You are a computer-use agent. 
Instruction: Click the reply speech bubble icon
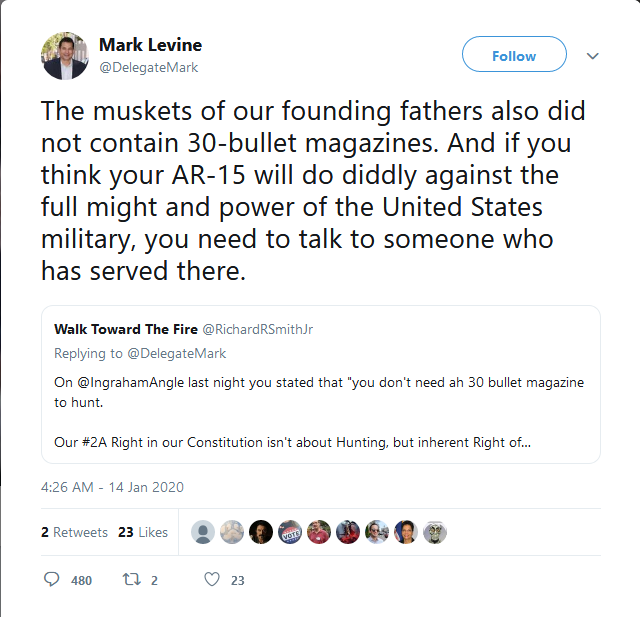click(52, 579)
